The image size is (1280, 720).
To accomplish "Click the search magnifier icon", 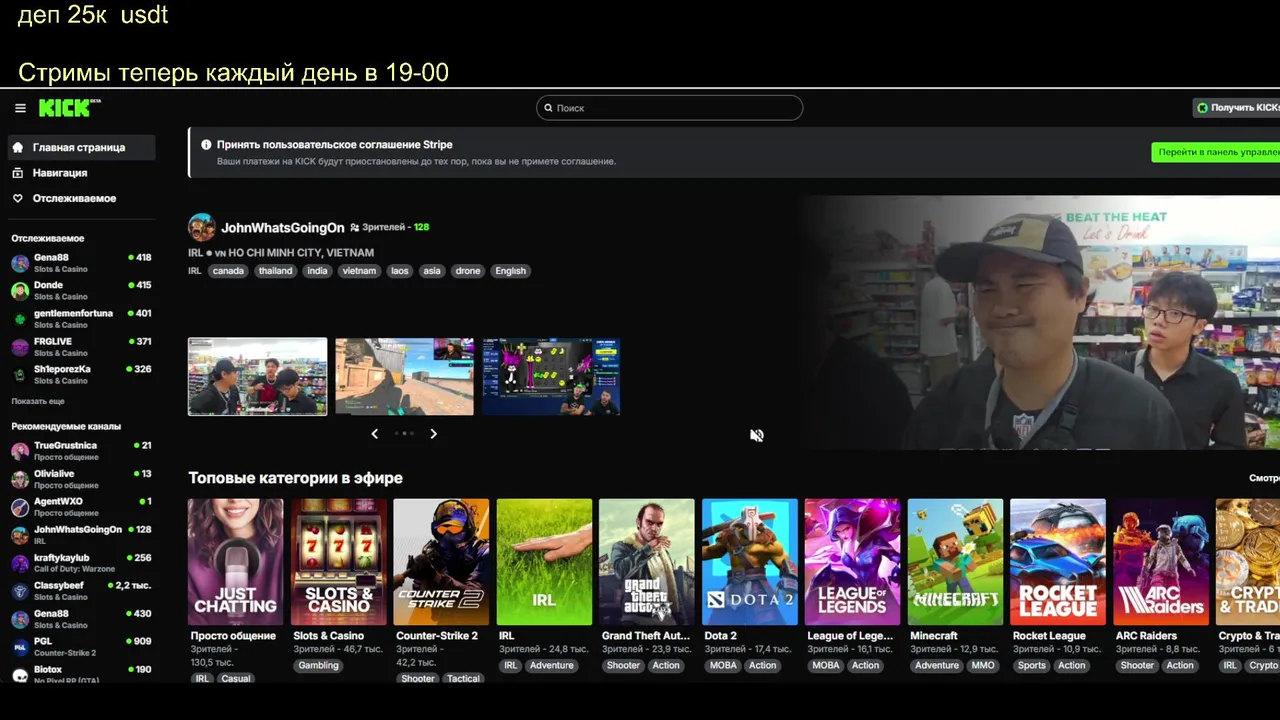I will [547, 108].
